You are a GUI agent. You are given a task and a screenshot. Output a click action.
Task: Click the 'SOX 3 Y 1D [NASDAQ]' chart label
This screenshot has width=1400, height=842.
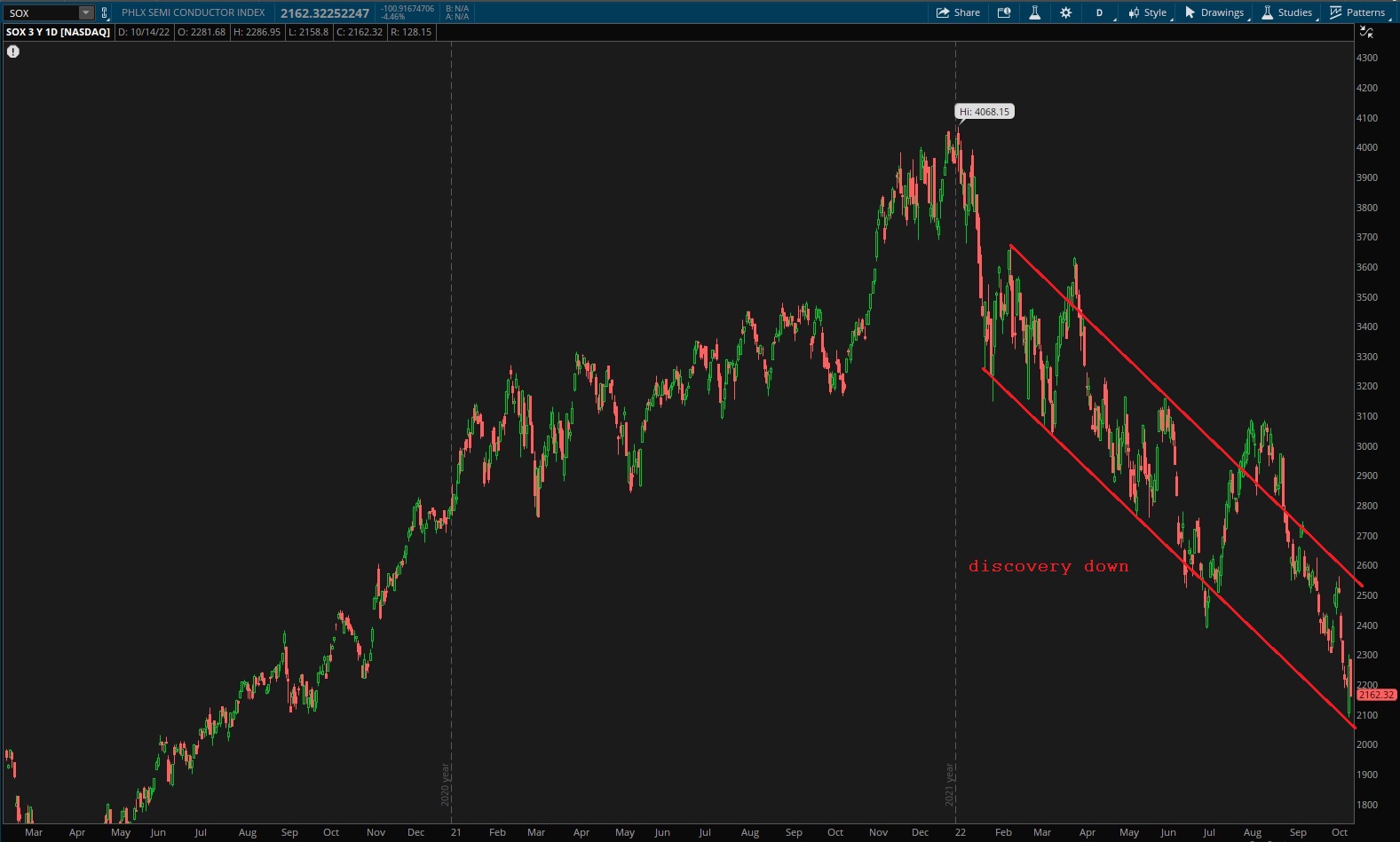59,32
